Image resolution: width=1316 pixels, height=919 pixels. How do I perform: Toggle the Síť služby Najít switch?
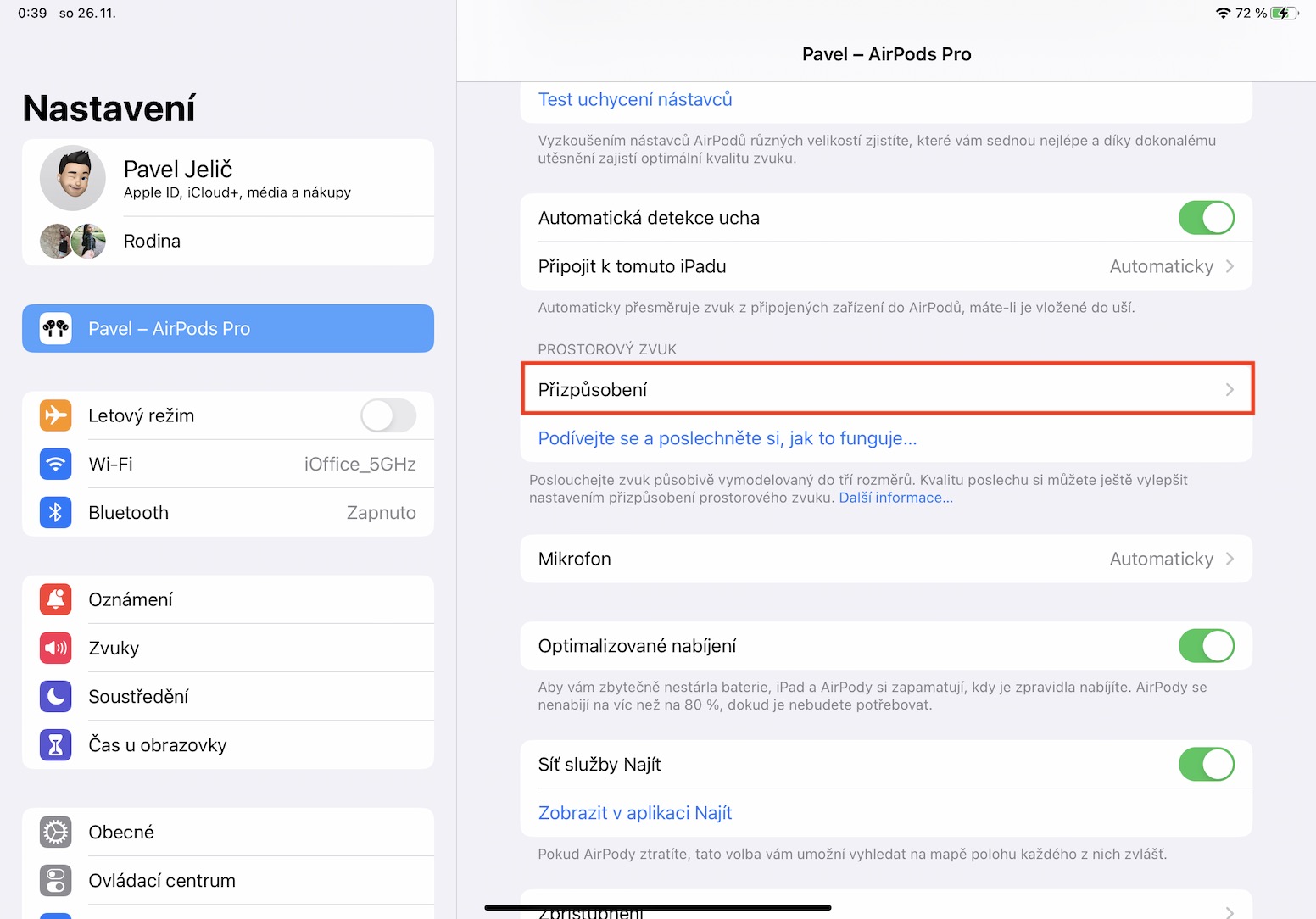point(1206,765)
